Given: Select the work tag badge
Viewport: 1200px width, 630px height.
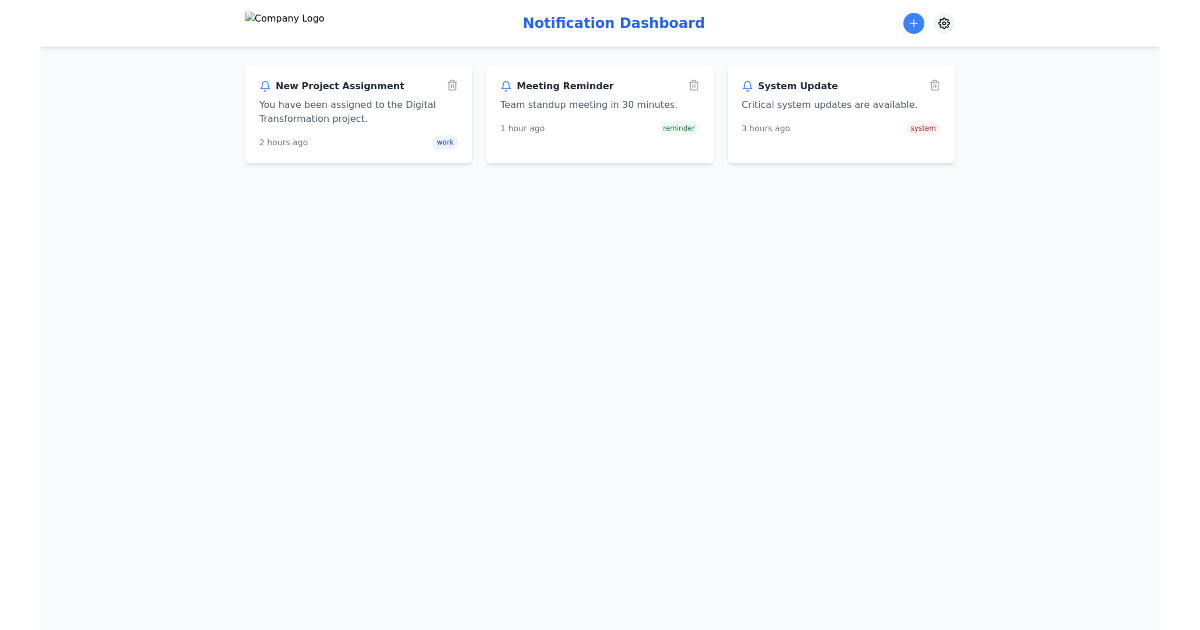Looking at the screenshot, I should click(x=444, y=142).
